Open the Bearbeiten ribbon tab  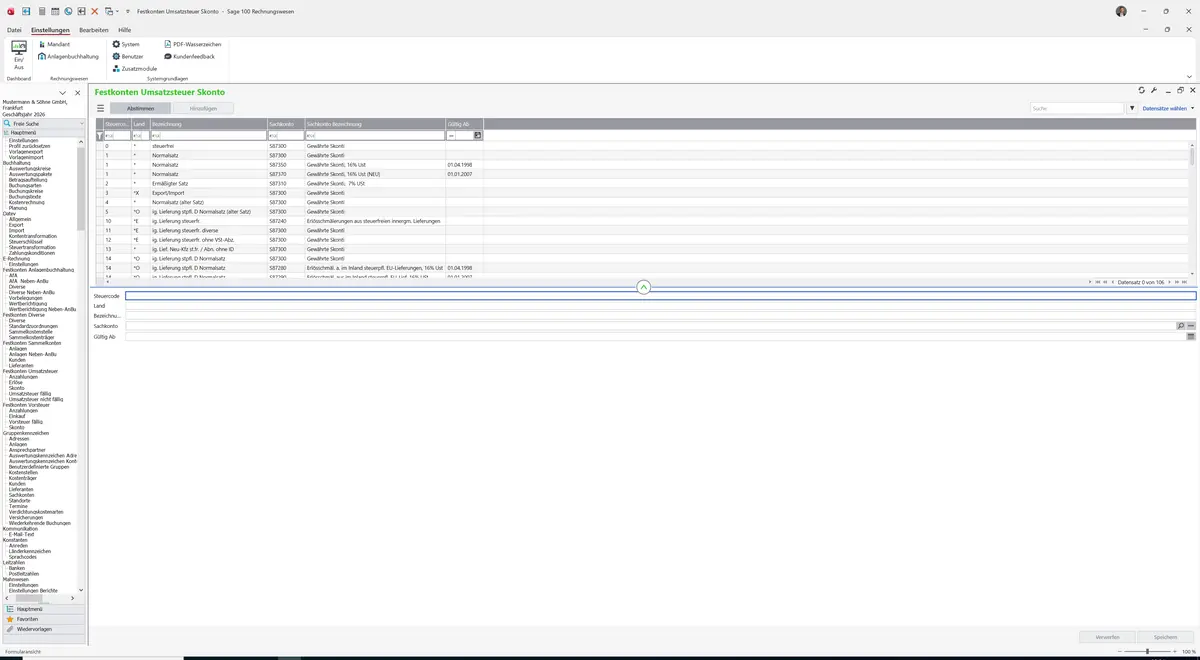94,30
